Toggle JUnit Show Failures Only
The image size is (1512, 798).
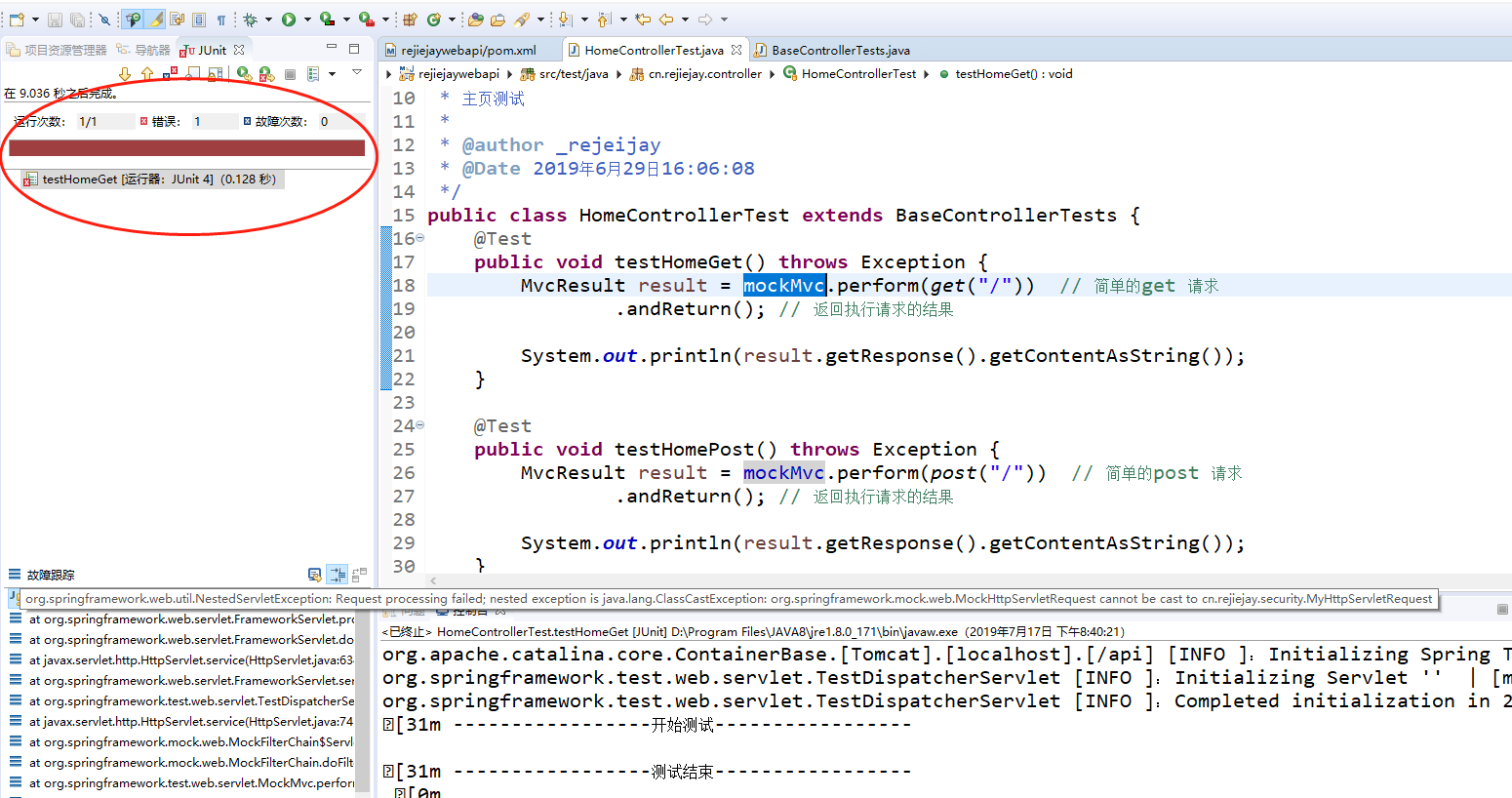coord(170,74)
